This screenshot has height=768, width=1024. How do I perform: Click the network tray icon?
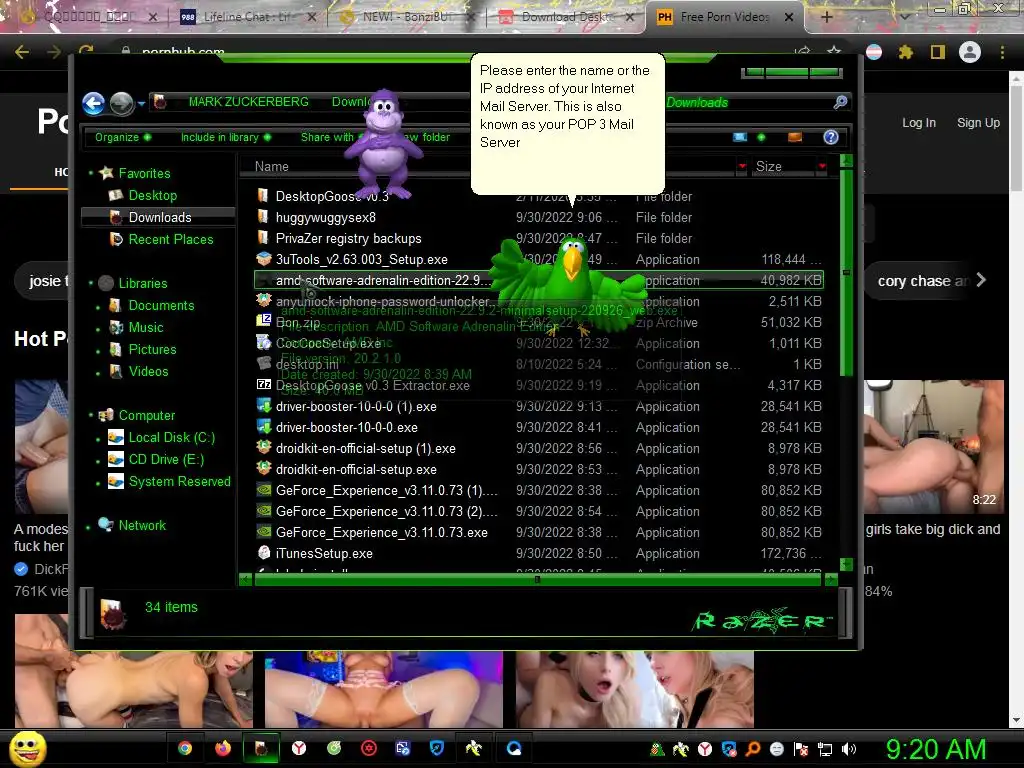point(825,750)
